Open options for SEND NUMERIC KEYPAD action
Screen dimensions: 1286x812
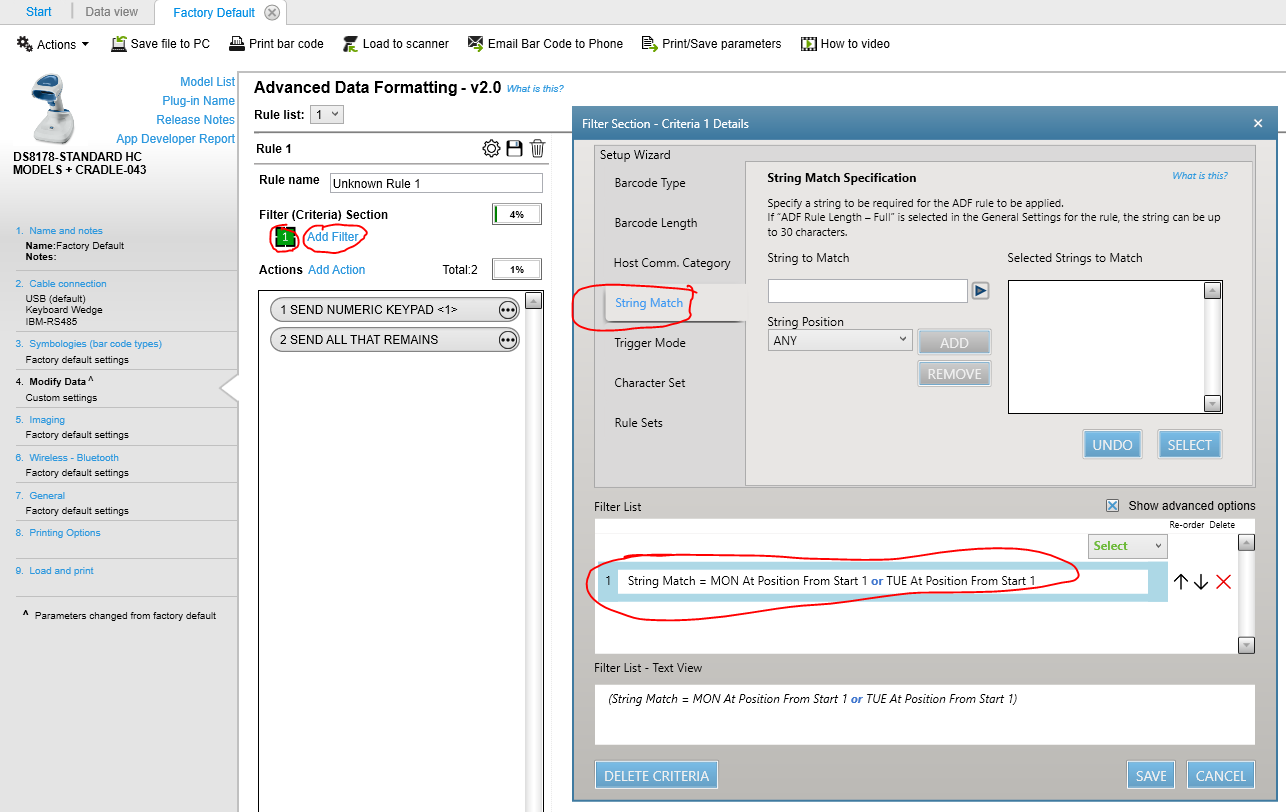pyautogui.click(x=508, y=310)
